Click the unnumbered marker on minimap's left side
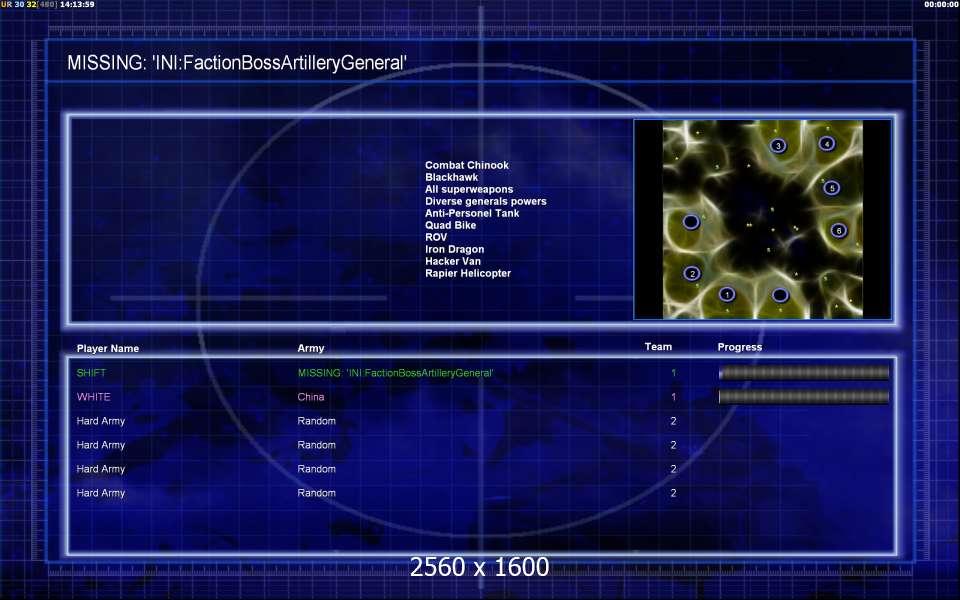960x600 pixels. coord(690,221)
